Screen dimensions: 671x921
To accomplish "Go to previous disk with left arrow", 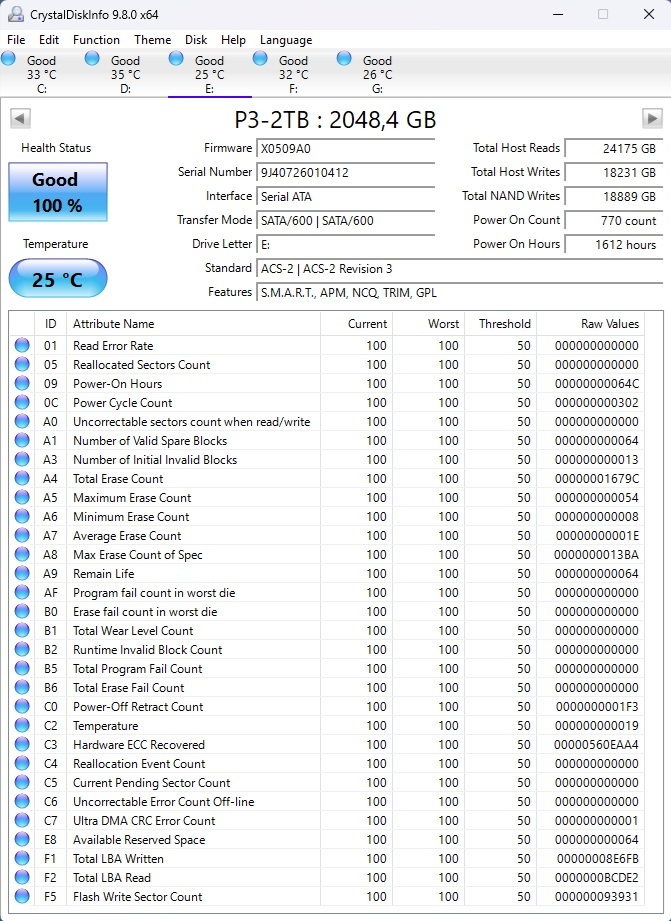I will coord(20,119).
